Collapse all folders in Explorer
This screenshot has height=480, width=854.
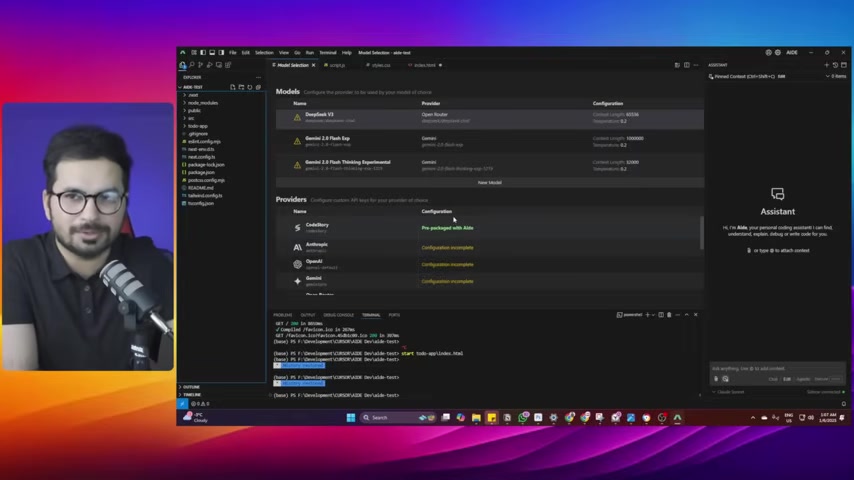pyautogui.click(x=259, y=87)
